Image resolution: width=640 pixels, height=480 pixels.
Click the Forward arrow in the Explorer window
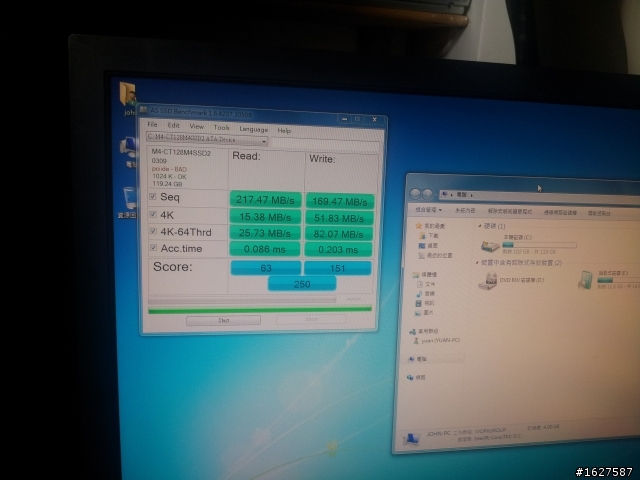click(x=427, y=194)
